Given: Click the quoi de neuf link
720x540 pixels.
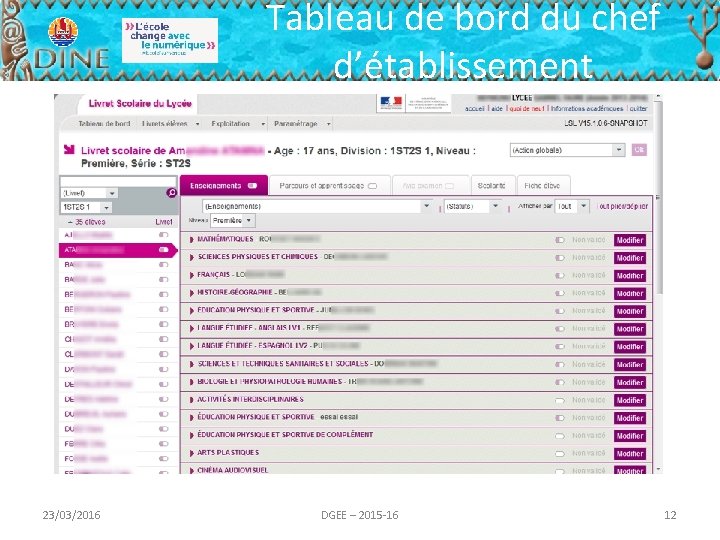Looking at the screenshot, I should point(526,109).
